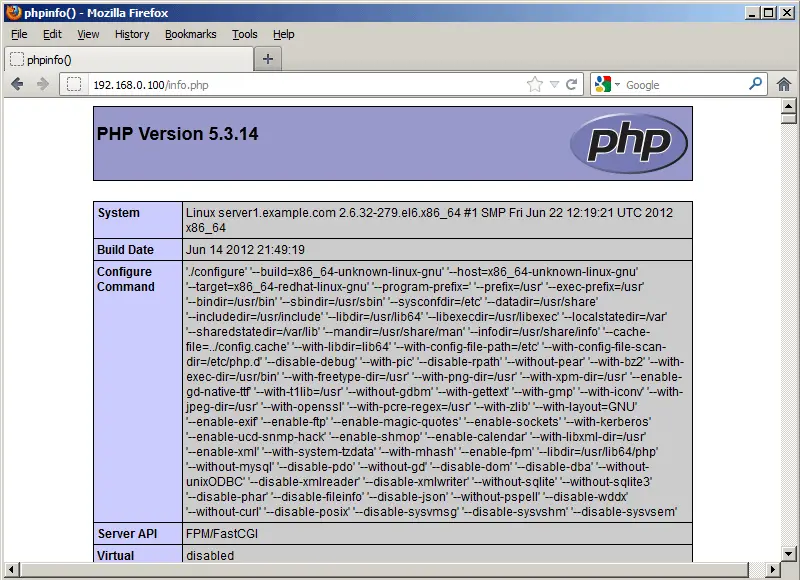Click the 'System' row label
The width and height of the screenshot is (800, 580).
118,213
